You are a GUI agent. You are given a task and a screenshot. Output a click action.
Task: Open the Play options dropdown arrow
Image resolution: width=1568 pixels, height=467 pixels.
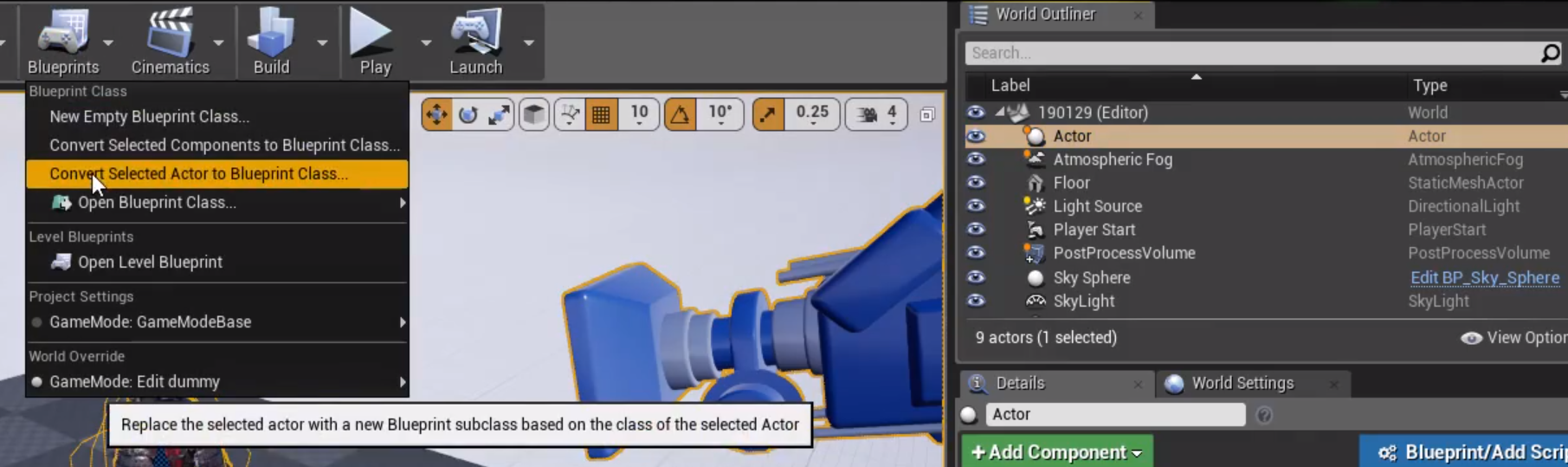[425, 42]
